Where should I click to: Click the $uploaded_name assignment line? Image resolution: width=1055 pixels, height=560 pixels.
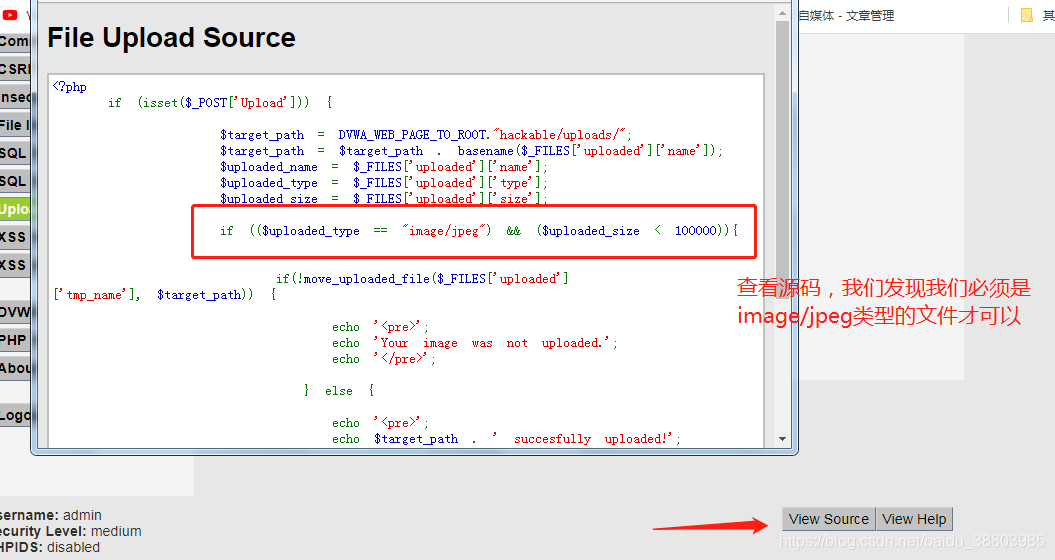pos(384,167)
